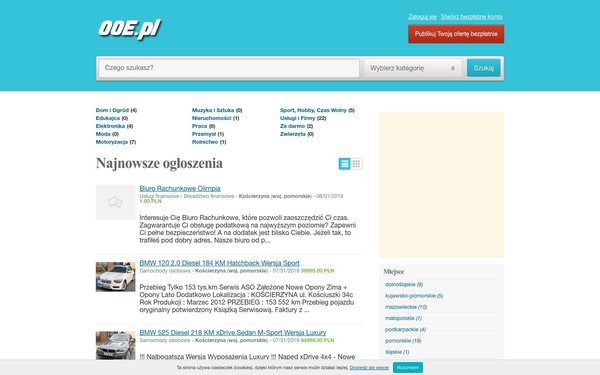Open the Nieruchomości category
The height and width of the screenshot is (375, 600).
212,118
